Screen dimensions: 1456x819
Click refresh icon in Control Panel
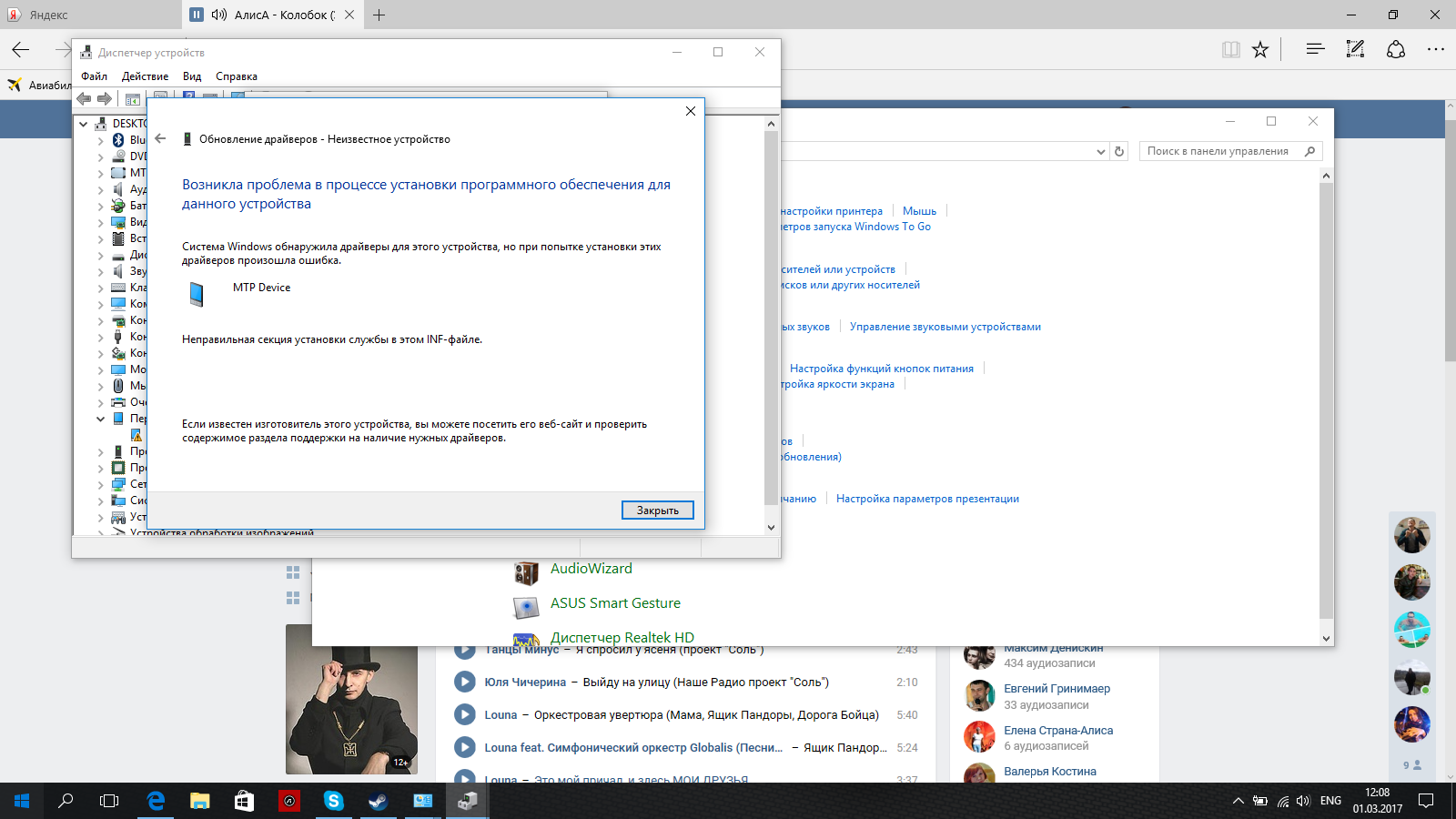1119,152
